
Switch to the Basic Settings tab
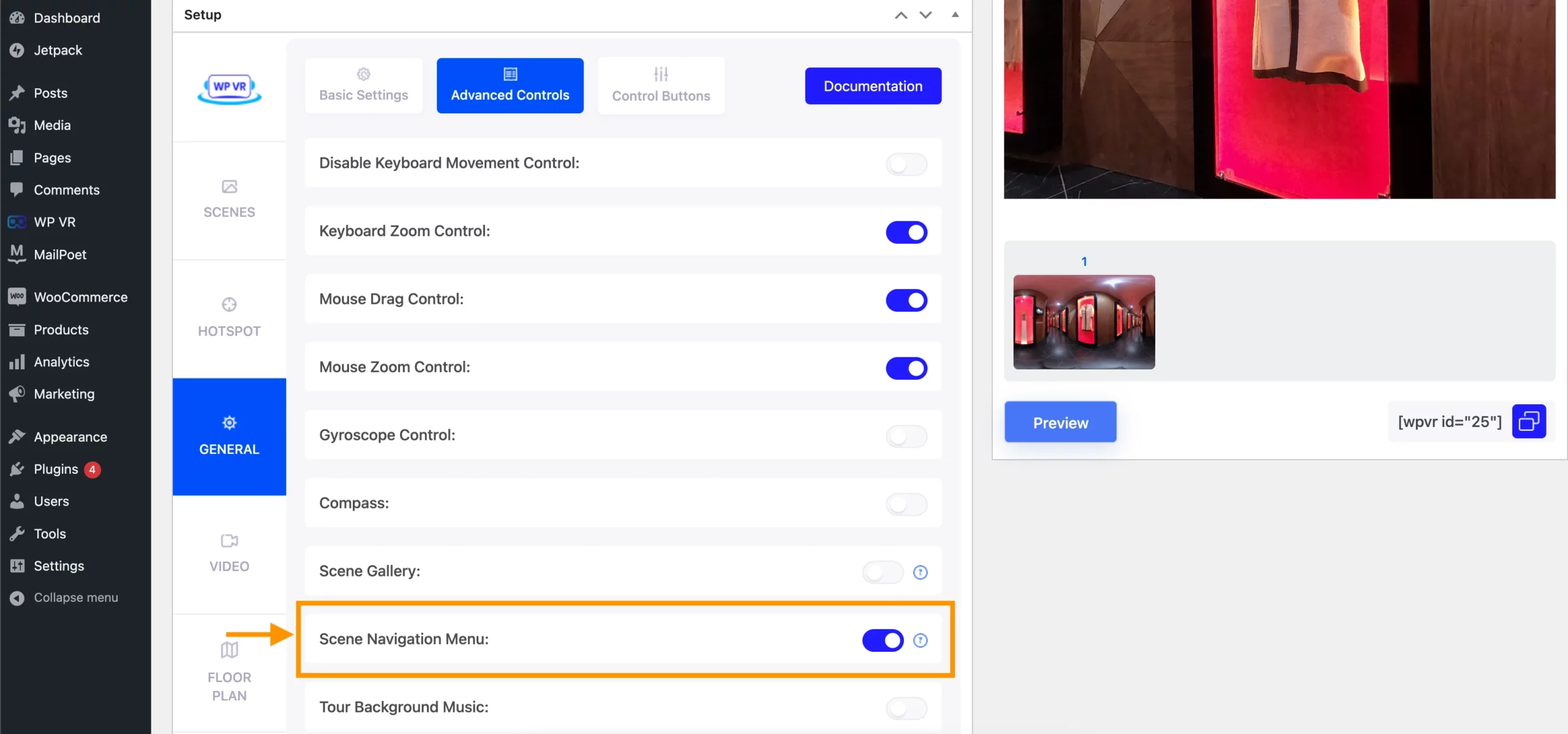363,85
